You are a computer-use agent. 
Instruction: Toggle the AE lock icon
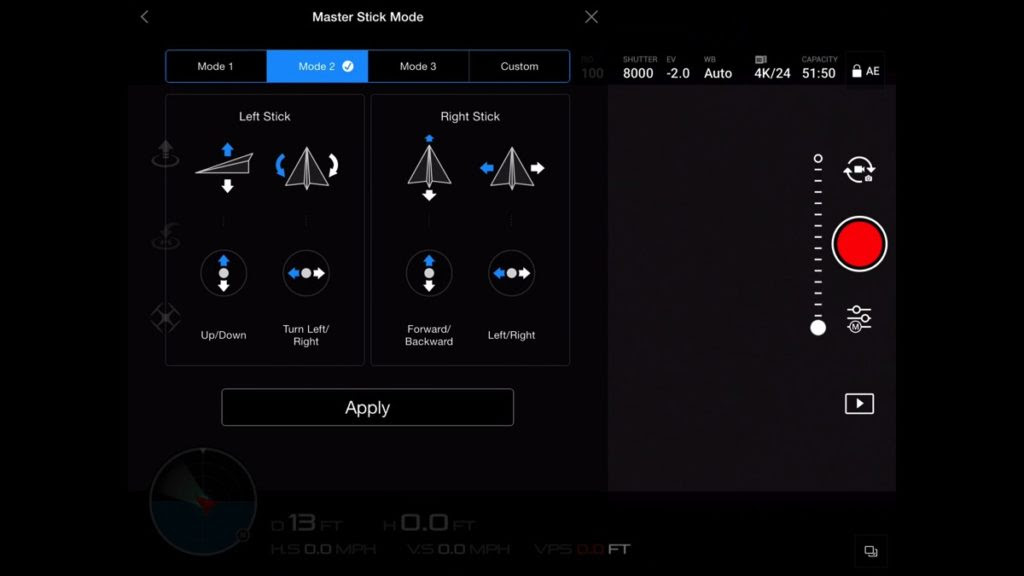point(865,71)
